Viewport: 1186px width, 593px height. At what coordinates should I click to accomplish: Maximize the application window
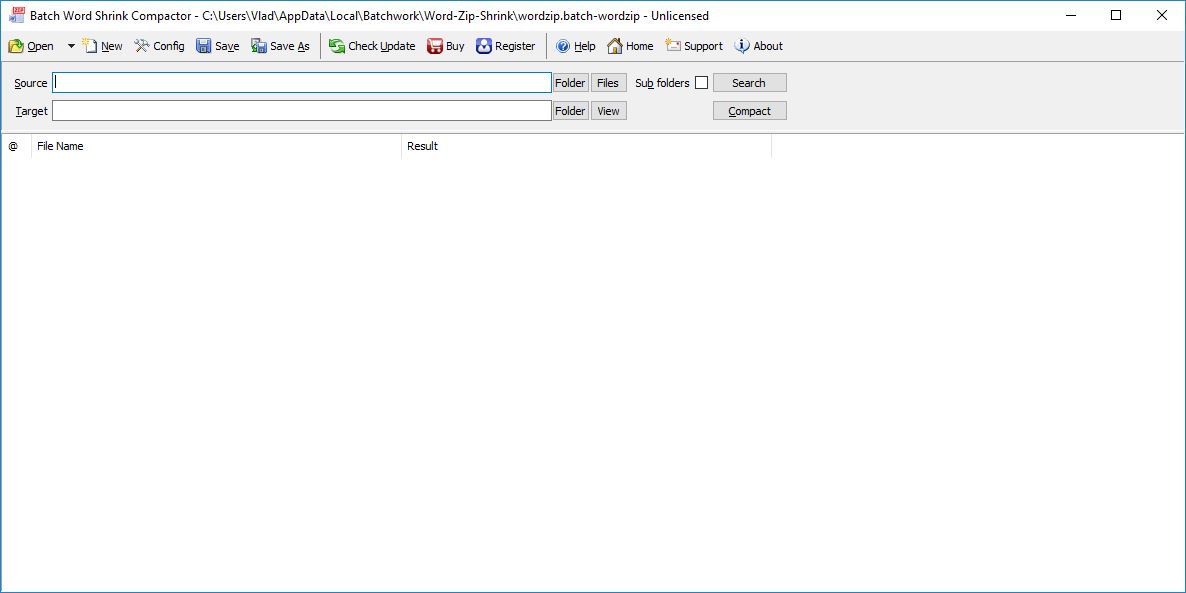tap(1116, 15)
